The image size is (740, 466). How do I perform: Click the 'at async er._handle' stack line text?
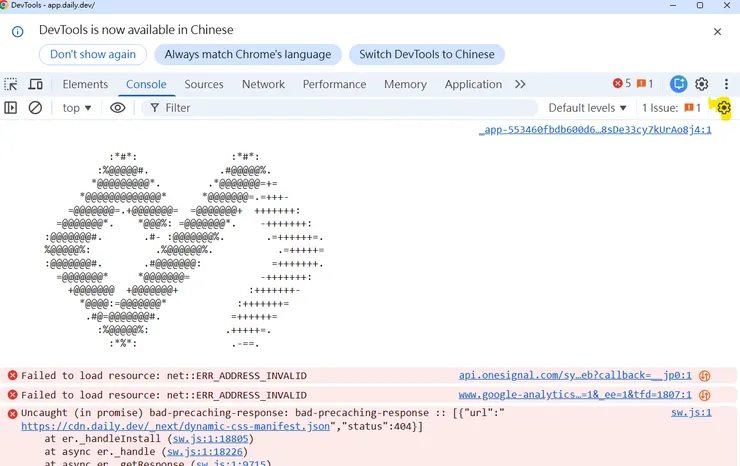coord(100,452)
